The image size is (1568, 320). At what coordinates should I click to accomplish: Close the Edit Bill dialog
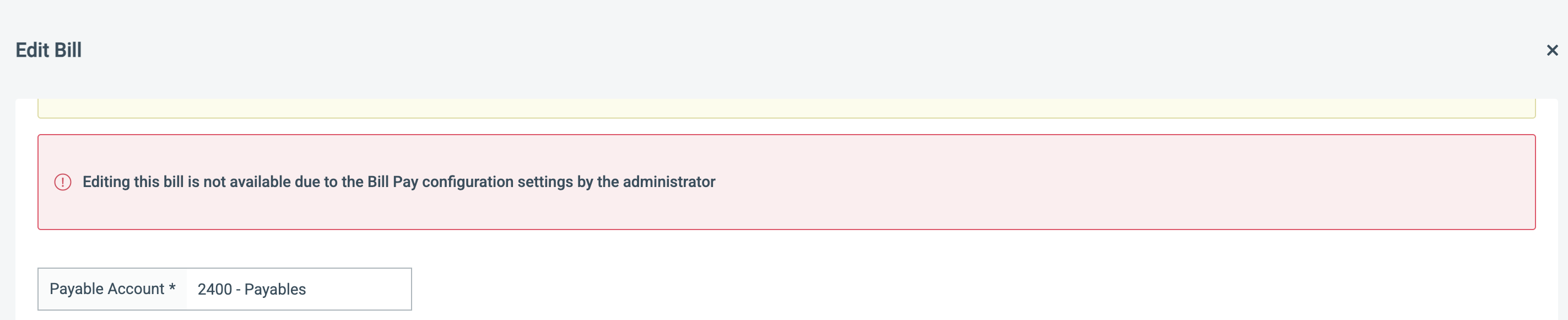[1551, 50]
